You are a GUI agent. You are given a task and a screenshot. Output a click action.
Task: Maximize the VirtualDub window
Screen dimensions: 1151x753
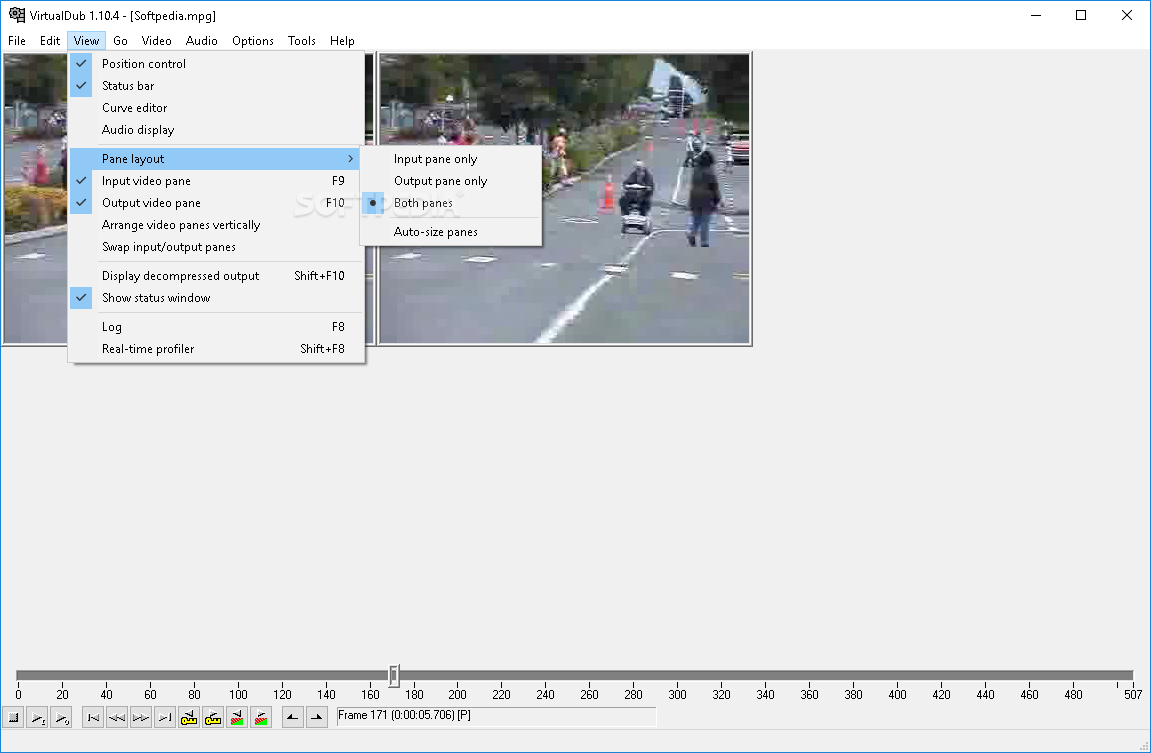pos(1081,15)
